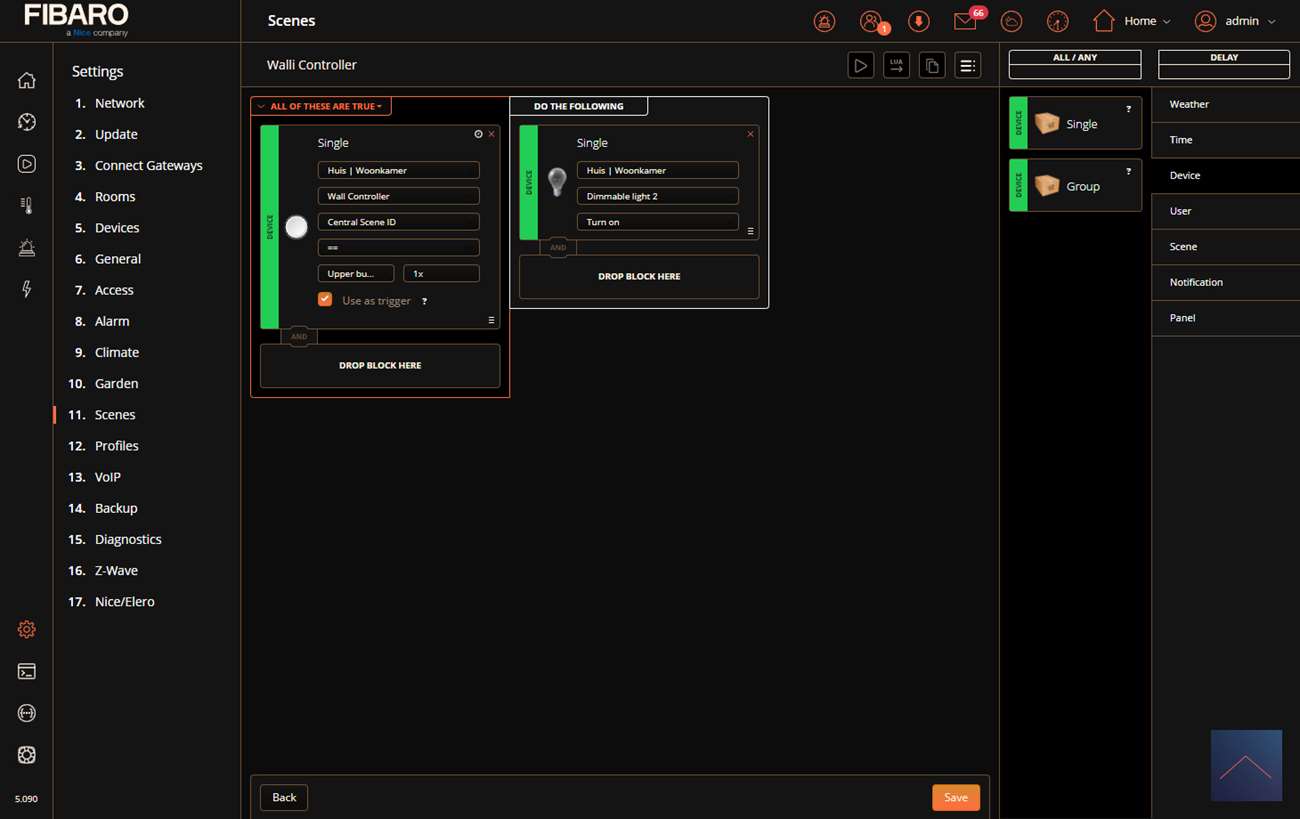Click the Back button
Viewport: 1300px width, 819px height.
[x=284, y=797]
